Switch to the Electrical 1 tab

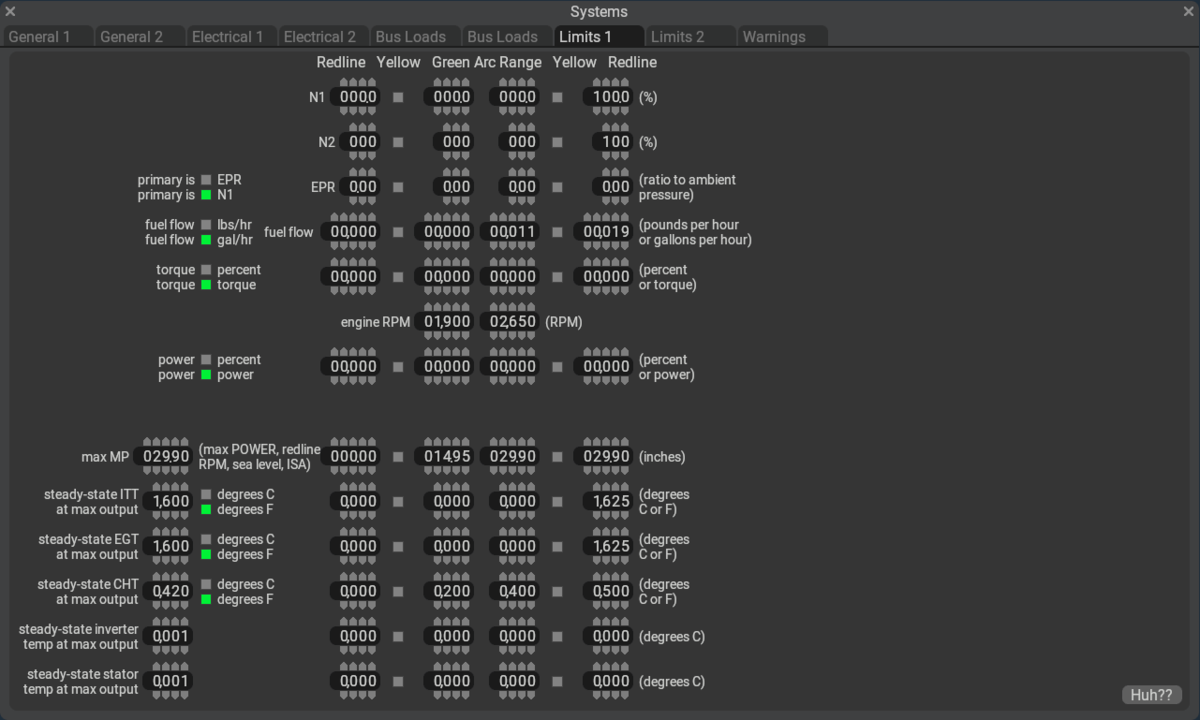[x=228, y=37]
